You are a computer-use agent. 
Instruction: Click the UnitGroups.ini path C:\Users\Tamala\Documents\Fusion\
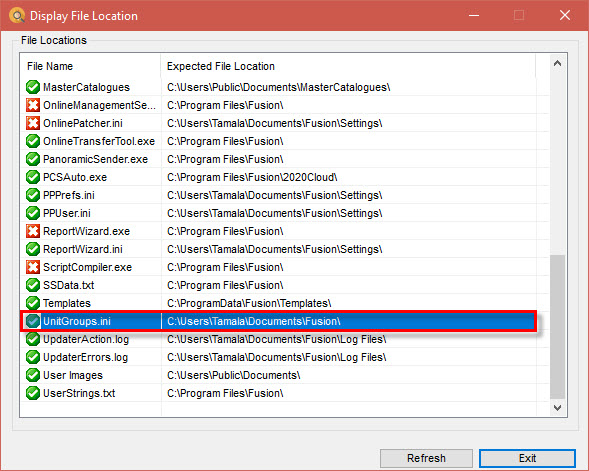point(254,321)
